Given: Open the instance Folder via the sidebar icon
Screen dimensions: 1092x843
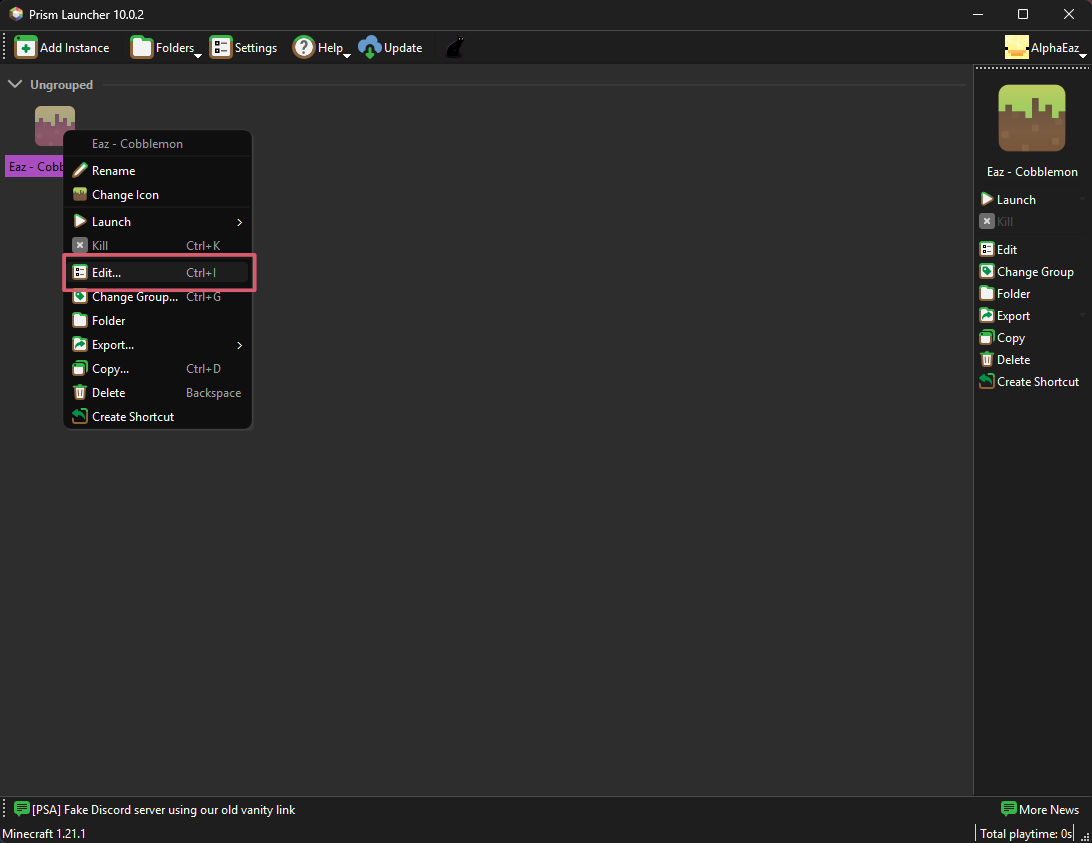Looking at the screenshot, I should click(985, 293).
